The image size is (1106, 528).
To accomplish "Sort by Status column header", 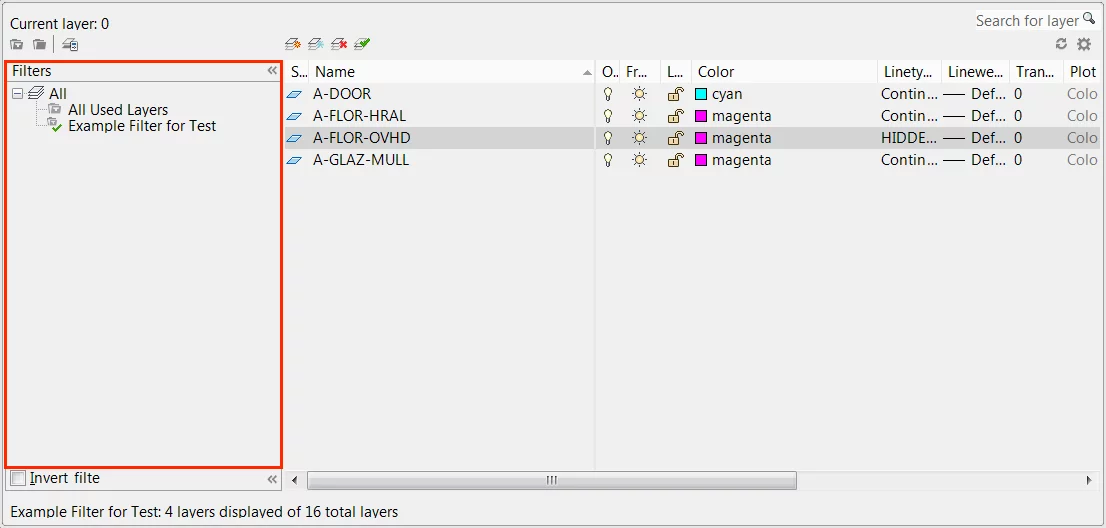I will 298,72.
